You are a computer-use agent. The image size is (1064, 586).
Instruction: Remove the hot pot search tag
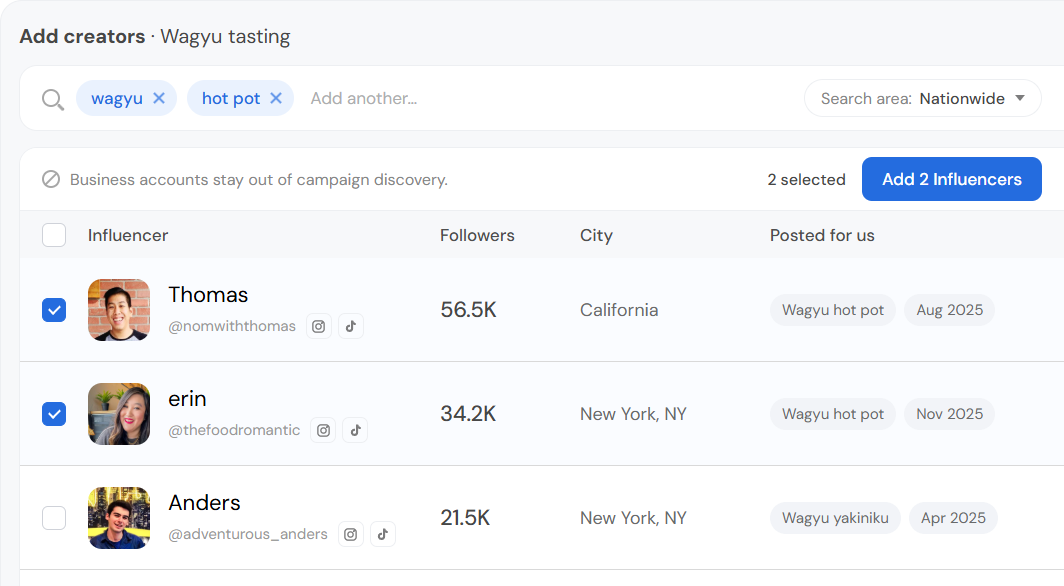pos(276,98)
